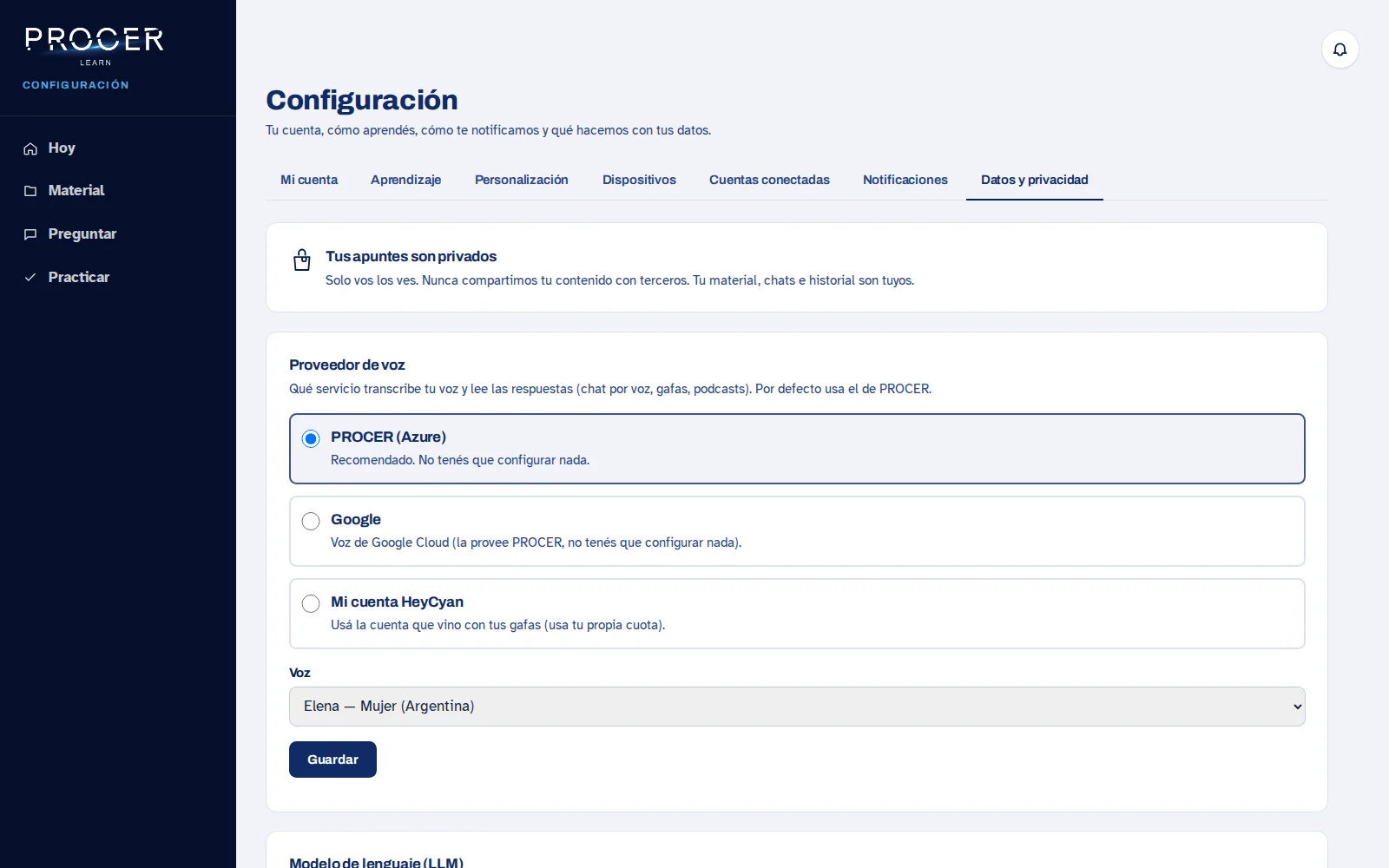1389x868 pixels.
Task: Go to the Cuentas conectadas tab
Action: (769, 180)
